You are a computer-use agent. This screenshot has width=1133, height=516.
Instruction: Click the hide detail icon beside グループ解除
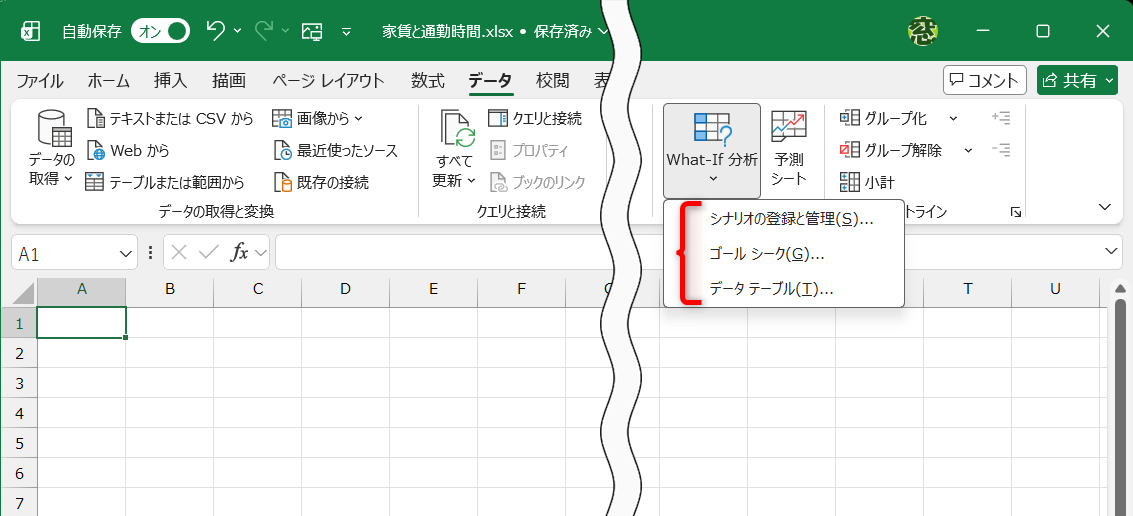tap(1001, 150)
